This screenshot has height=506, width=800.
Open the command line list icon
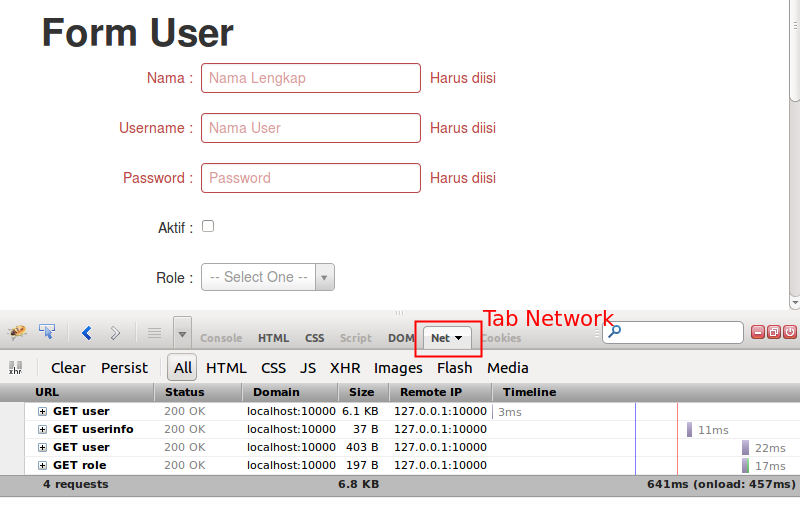154,333
